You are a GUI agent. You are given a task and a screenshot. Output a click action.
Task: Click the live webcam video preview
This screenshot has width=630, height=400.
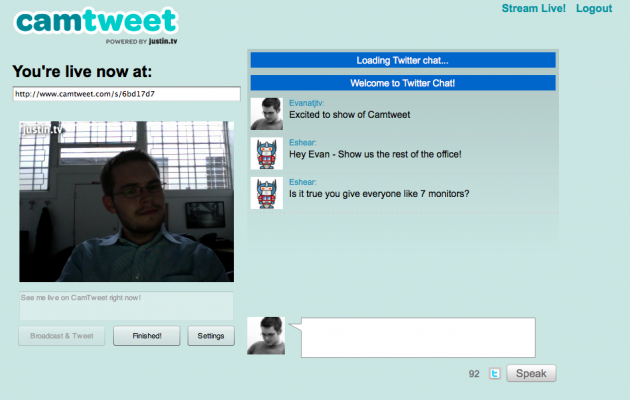click(127, 202)
